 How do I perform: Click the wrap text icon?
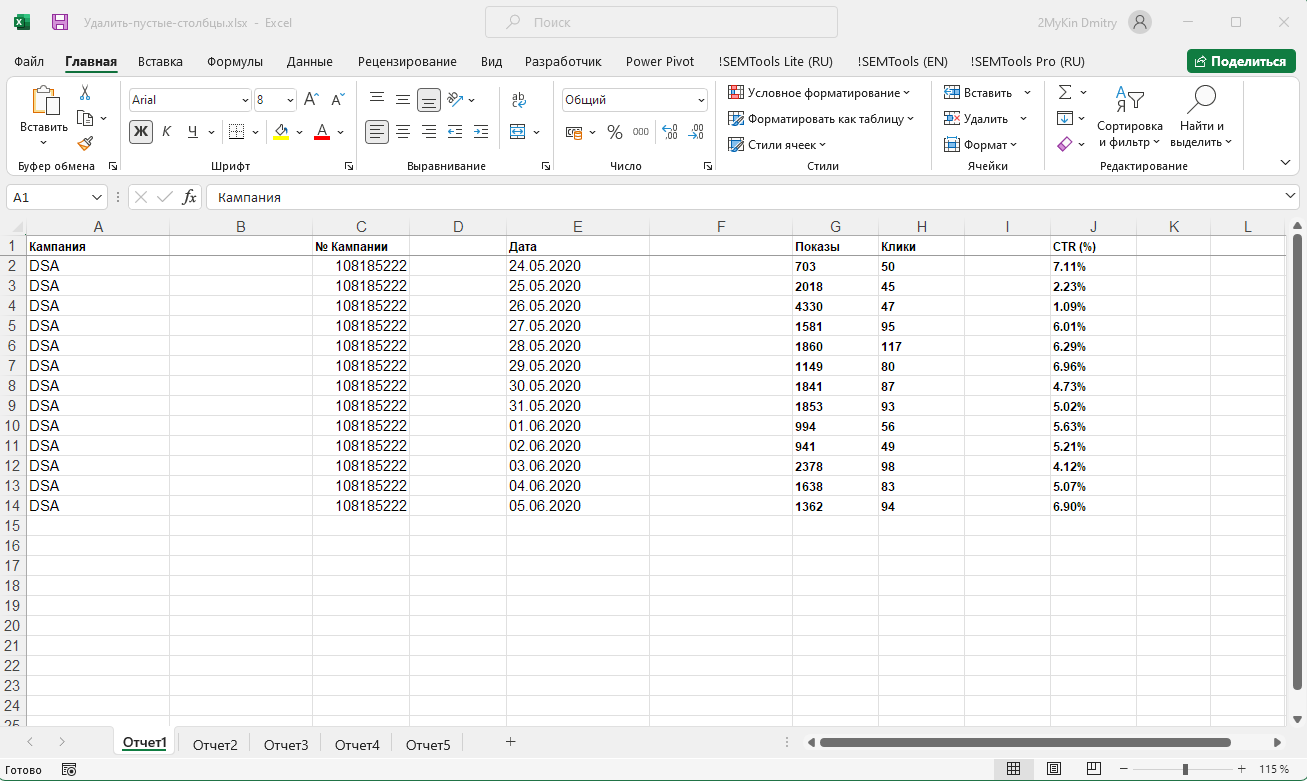pyautogui.click(x=518, y=100)
